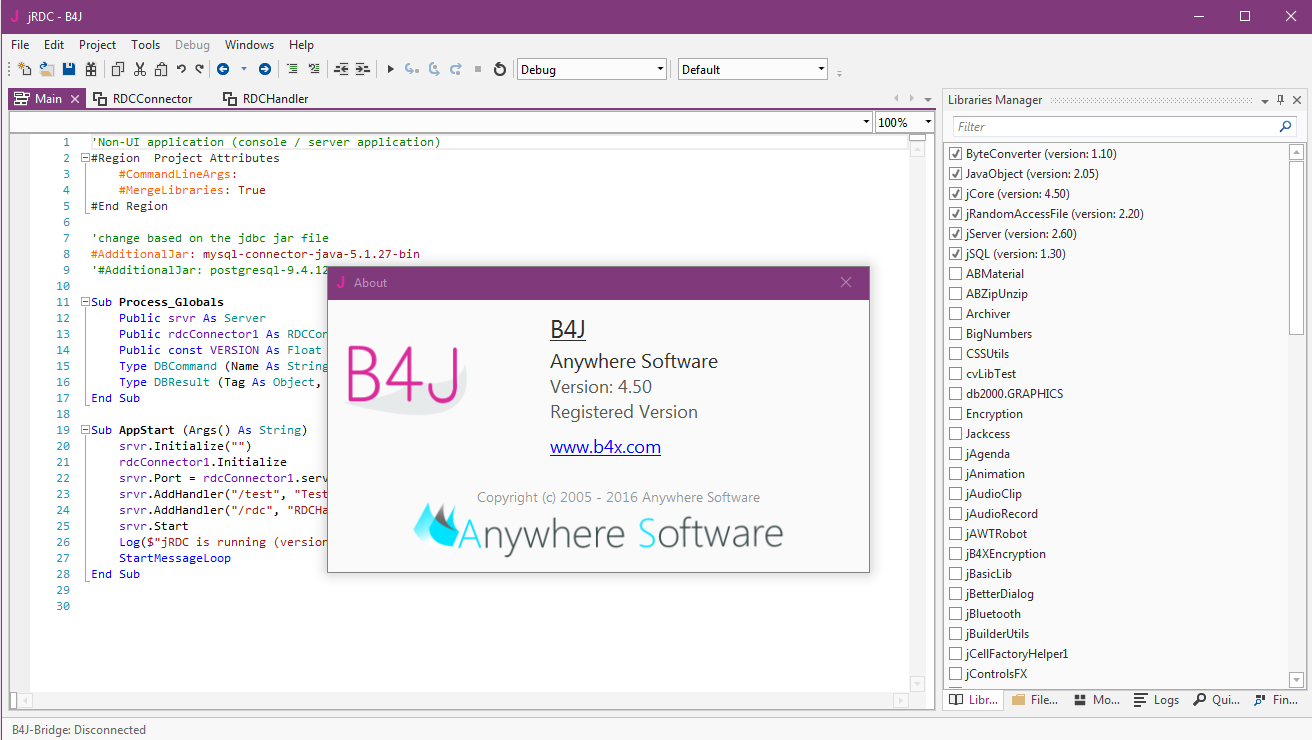Click the Run (play) toolbar icon
Image resolution: width=1312 pixels, height=740 pixels.
click(x=391, y=69)
